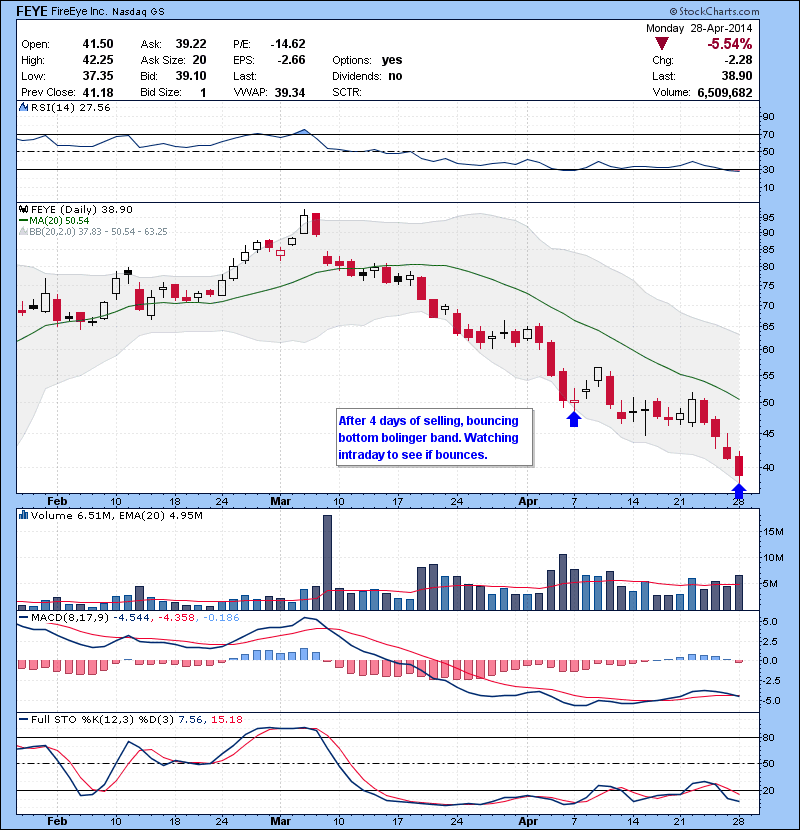
Task: Click the FEYE ticker symbol in the title
Action: (32, 11)
